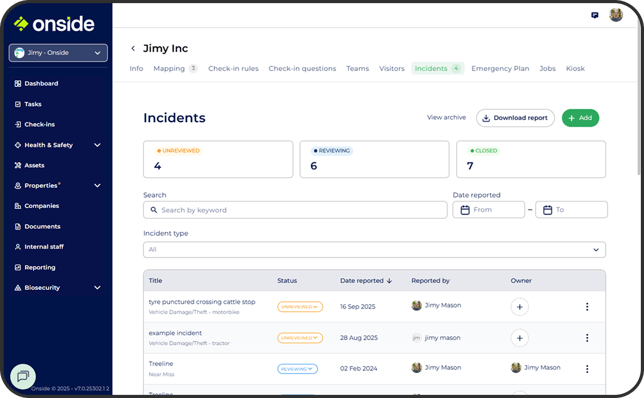Open the Check-in questions tab

point(302,69)
